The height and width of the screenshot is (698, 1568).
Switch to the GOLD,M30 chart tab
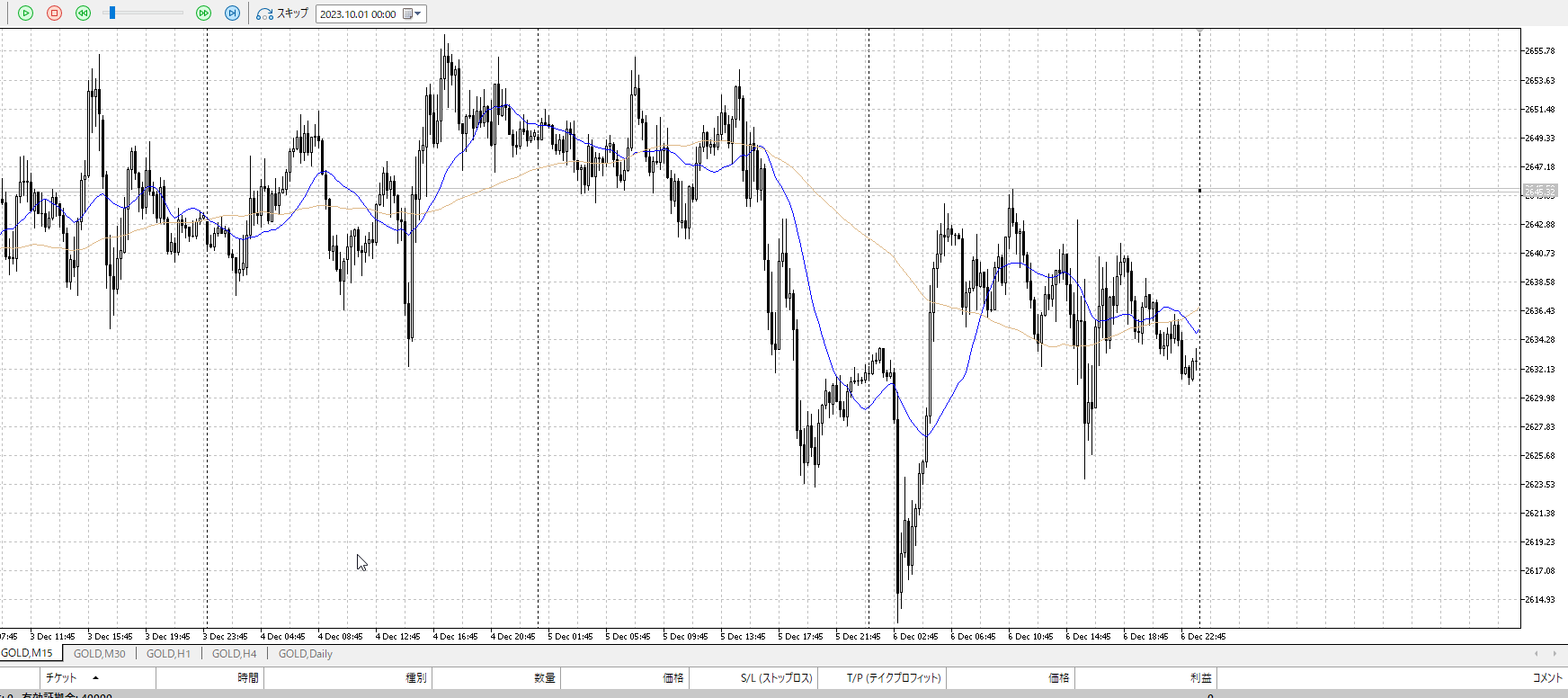click(x=99, y=654)
